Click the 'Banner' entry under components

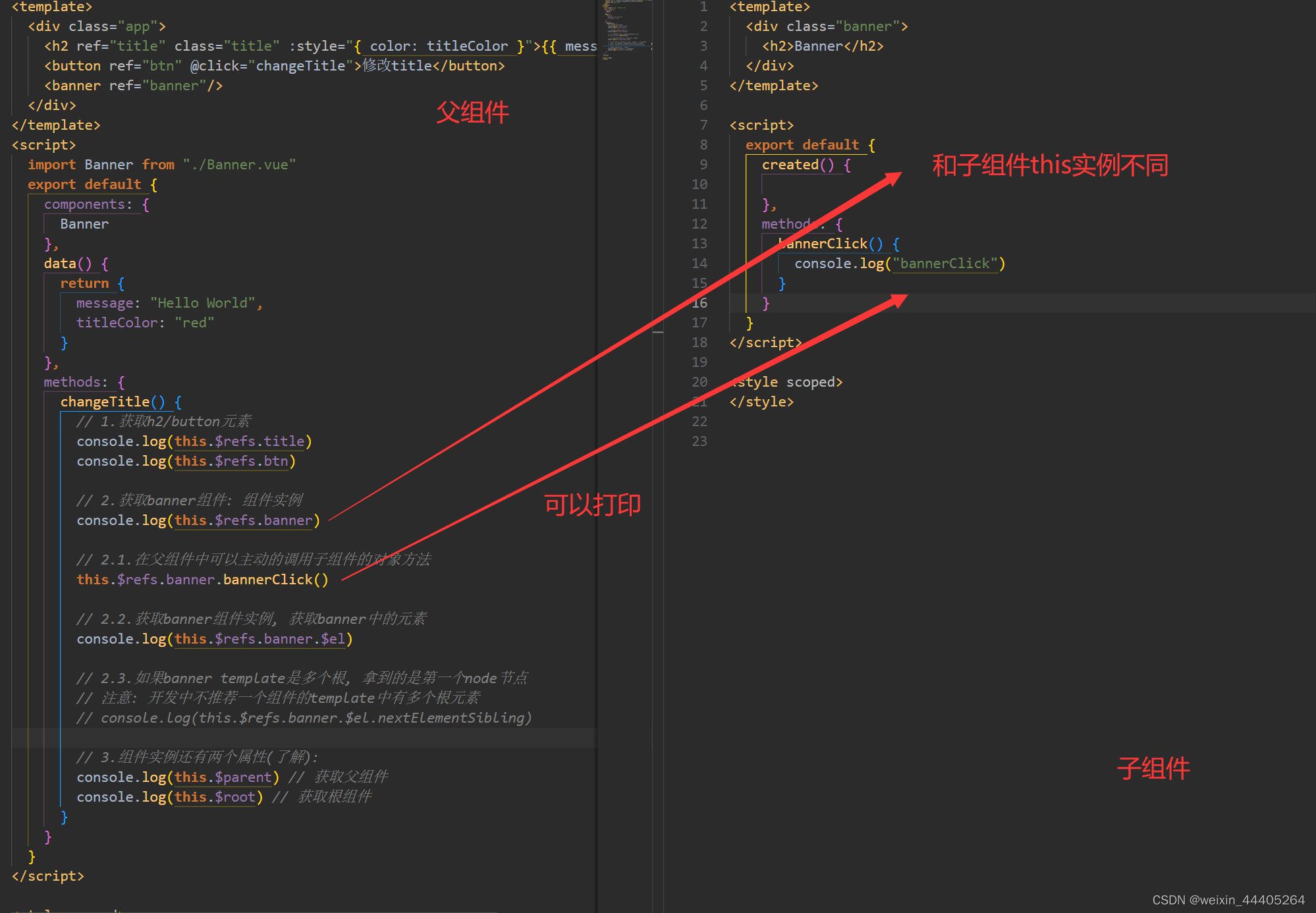(x=84, y=224)
